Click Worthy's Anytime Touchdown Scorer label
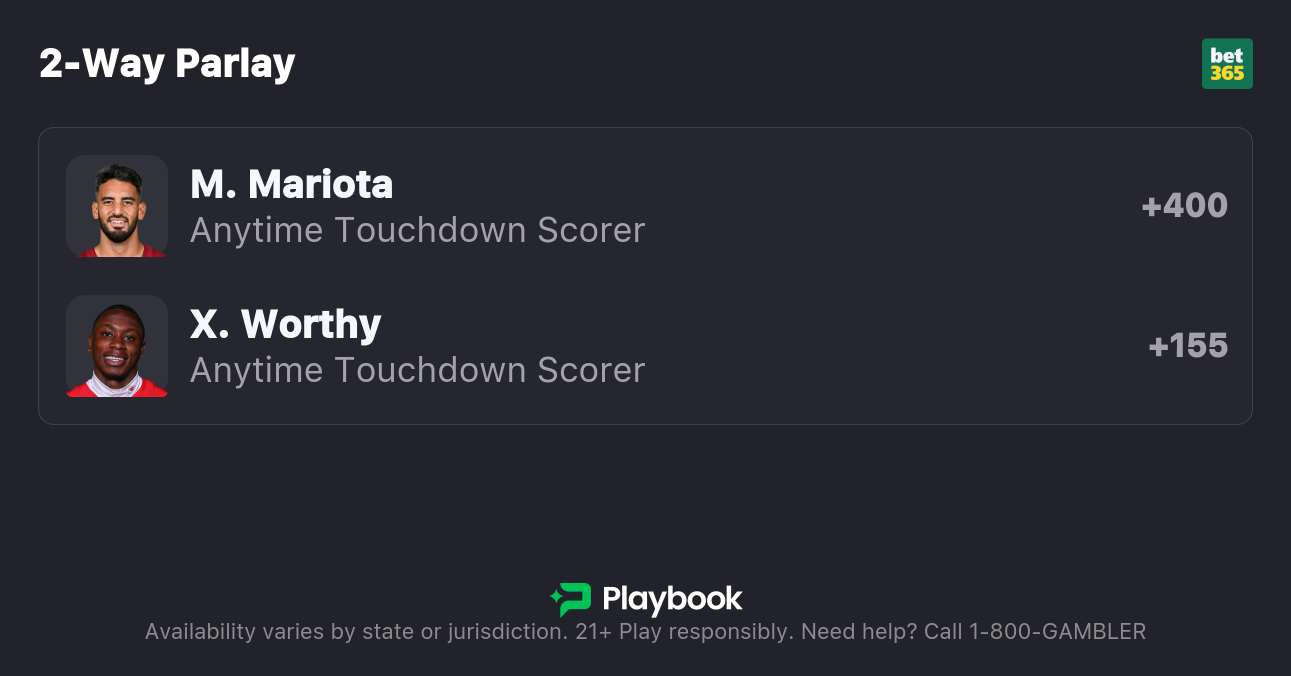The width and height of the screenshot is (1291, 676). click(x=417, y=370)
